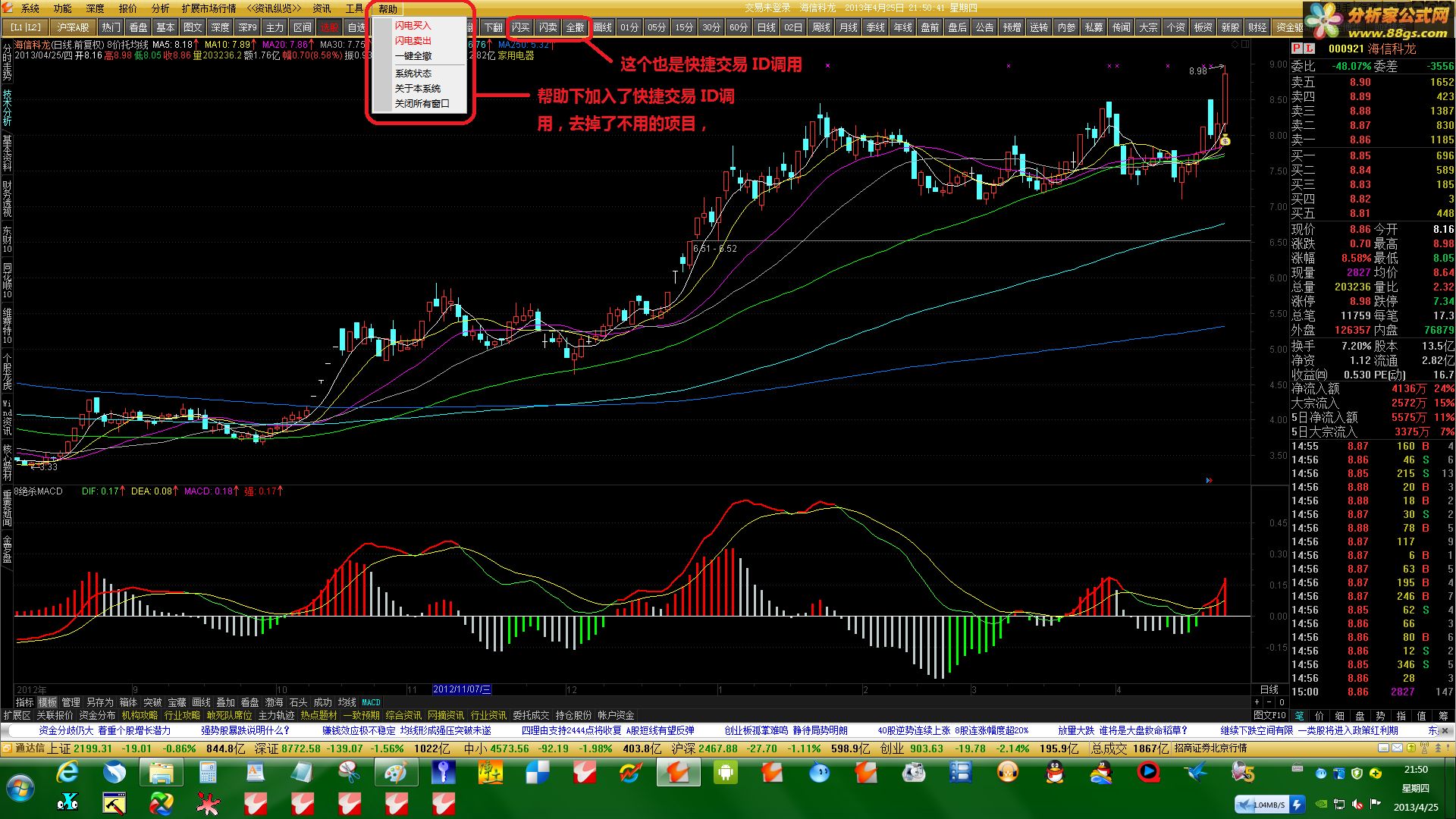Open the QQ penguin icon on taskbar
Viewport: 1456px width, 819px height.
click(x=1054, y=773)
